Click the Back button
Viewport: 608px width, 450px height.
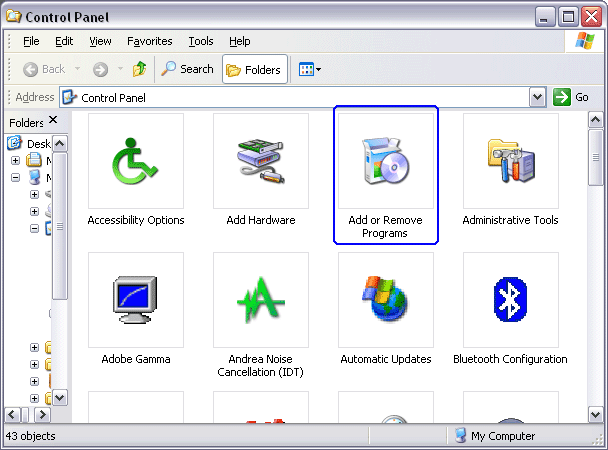(44, 69)
